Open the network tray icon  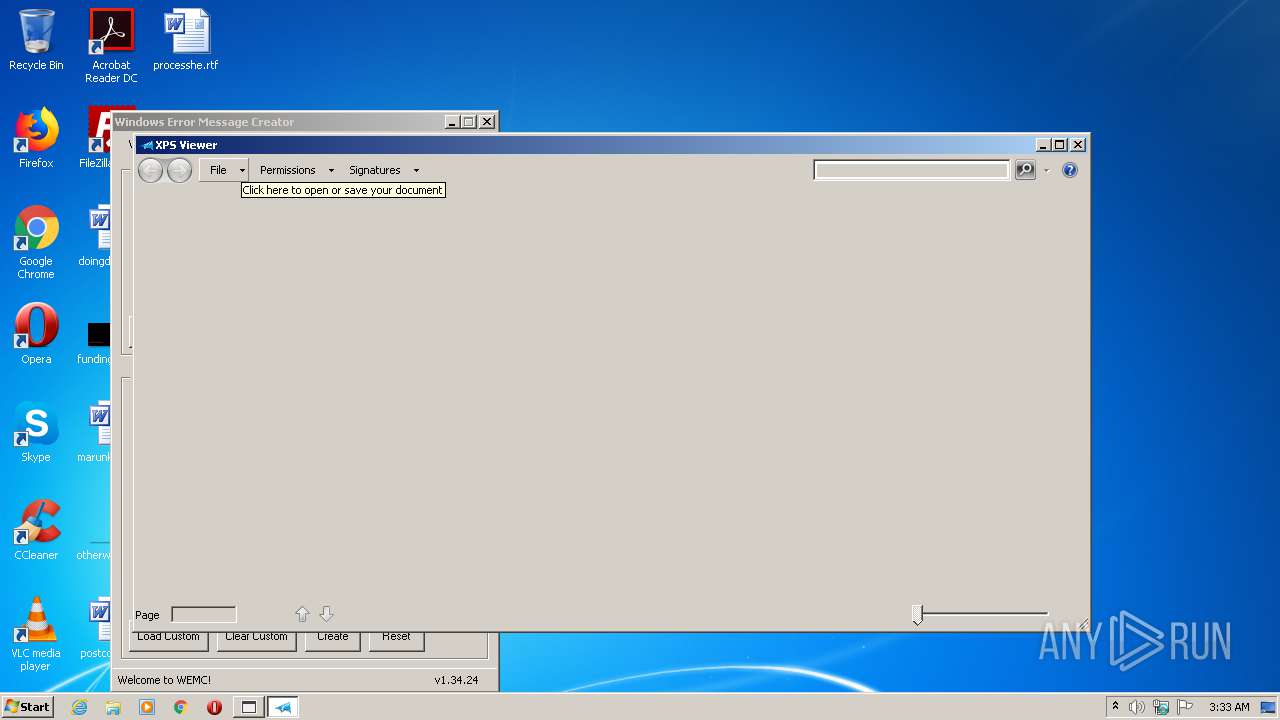(1161, 707)
